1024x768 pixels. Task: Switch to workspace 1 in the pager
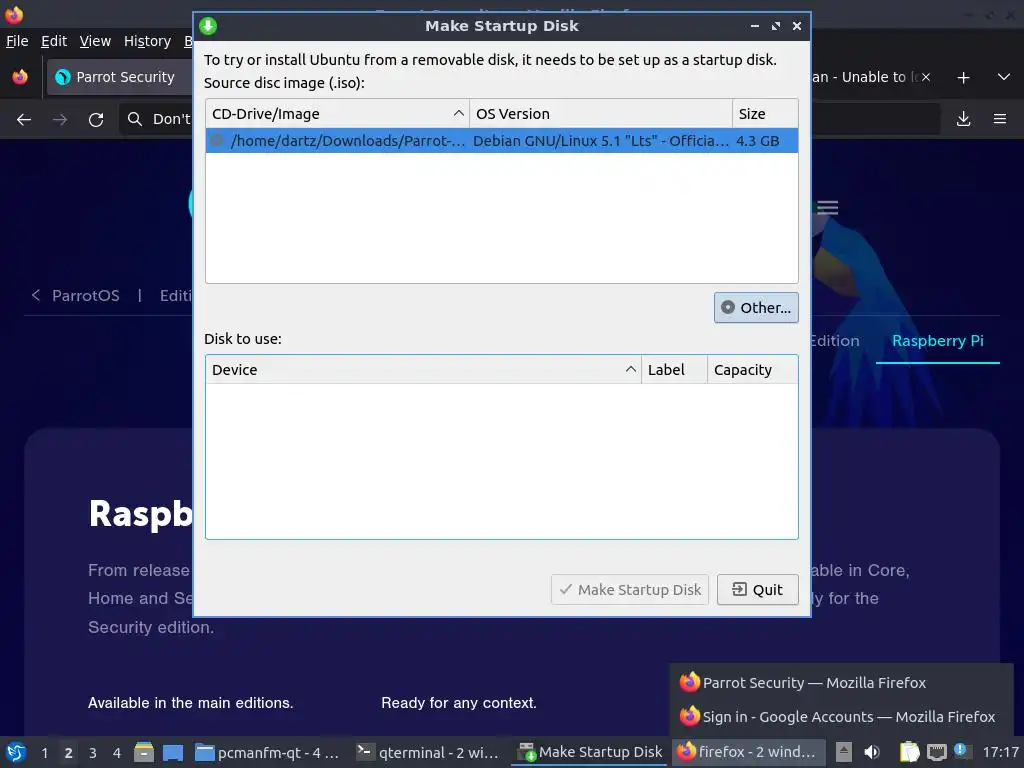click(x=44, y=753)
